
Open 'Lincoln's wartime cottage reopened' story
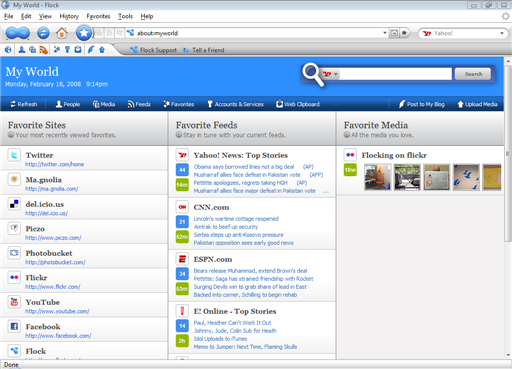pos(236,219)
